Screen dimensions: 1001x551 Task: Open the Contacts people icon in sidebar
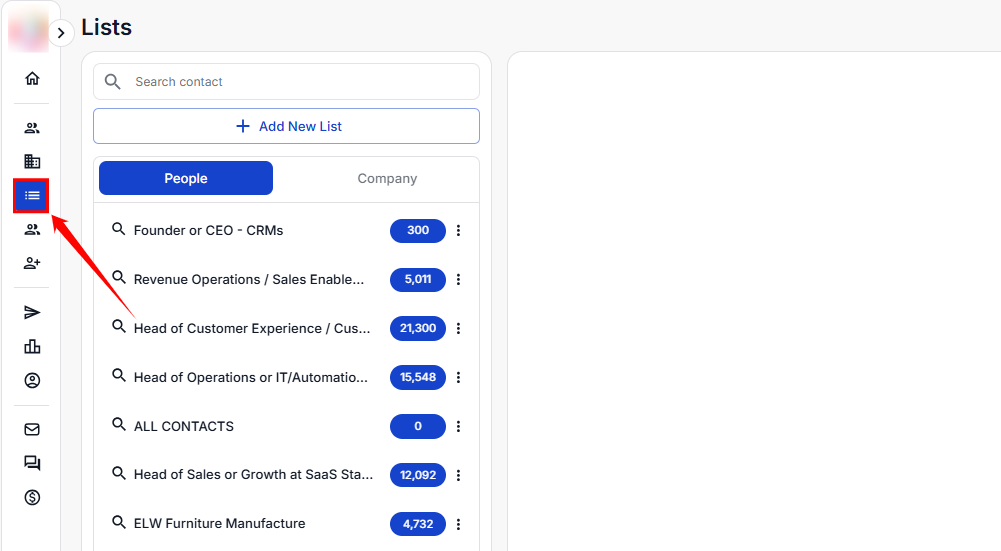coord(32,128)
